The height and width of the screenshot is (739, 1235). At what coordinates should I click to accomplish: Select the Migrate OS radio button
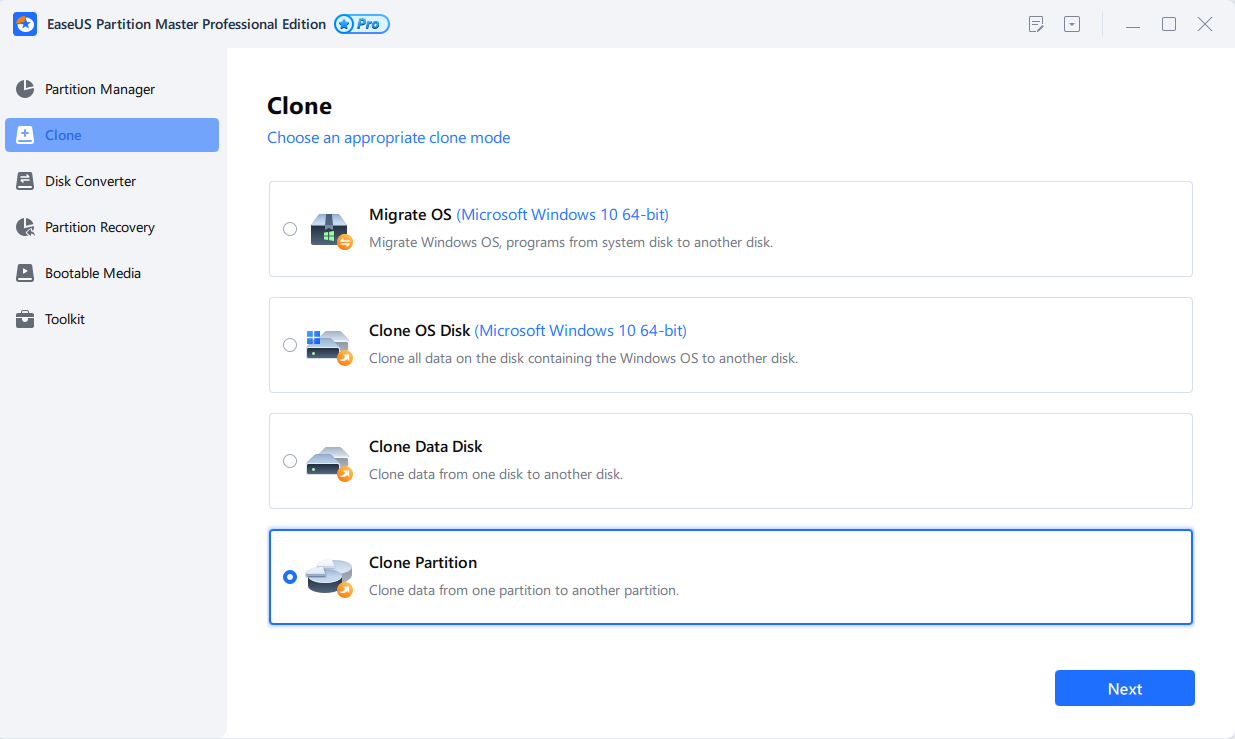(x=290, y=229)
